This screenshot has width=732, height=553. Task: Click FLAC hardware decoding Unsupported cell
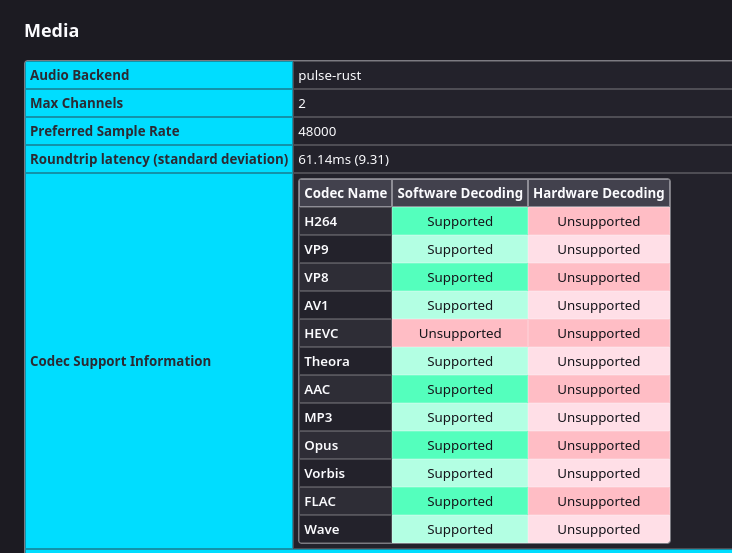point(599,501)
